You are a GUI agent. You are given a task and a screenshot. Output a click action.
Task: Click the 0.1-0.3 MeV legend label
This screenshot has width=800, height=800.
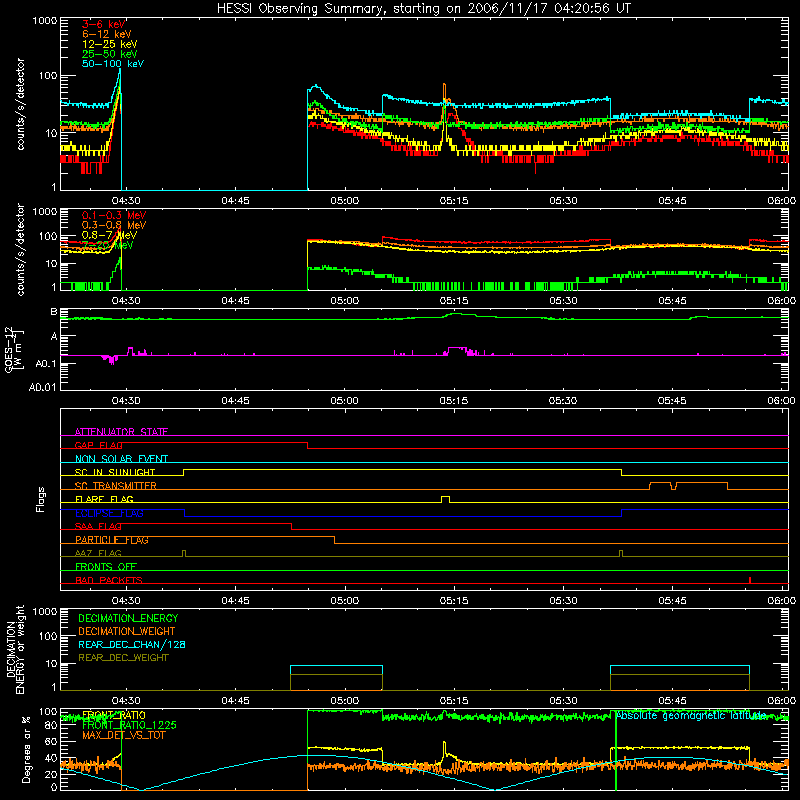tap(114, 215)
